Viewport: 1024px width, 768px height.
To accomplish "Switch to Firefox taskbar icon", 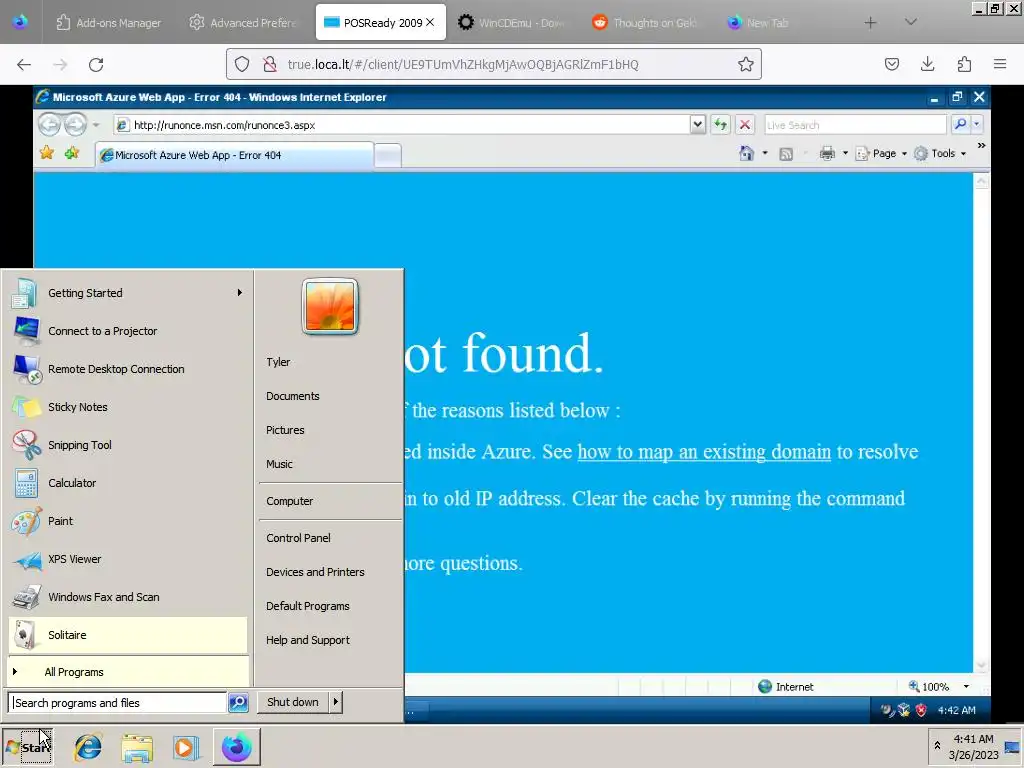I will [236, 747].
